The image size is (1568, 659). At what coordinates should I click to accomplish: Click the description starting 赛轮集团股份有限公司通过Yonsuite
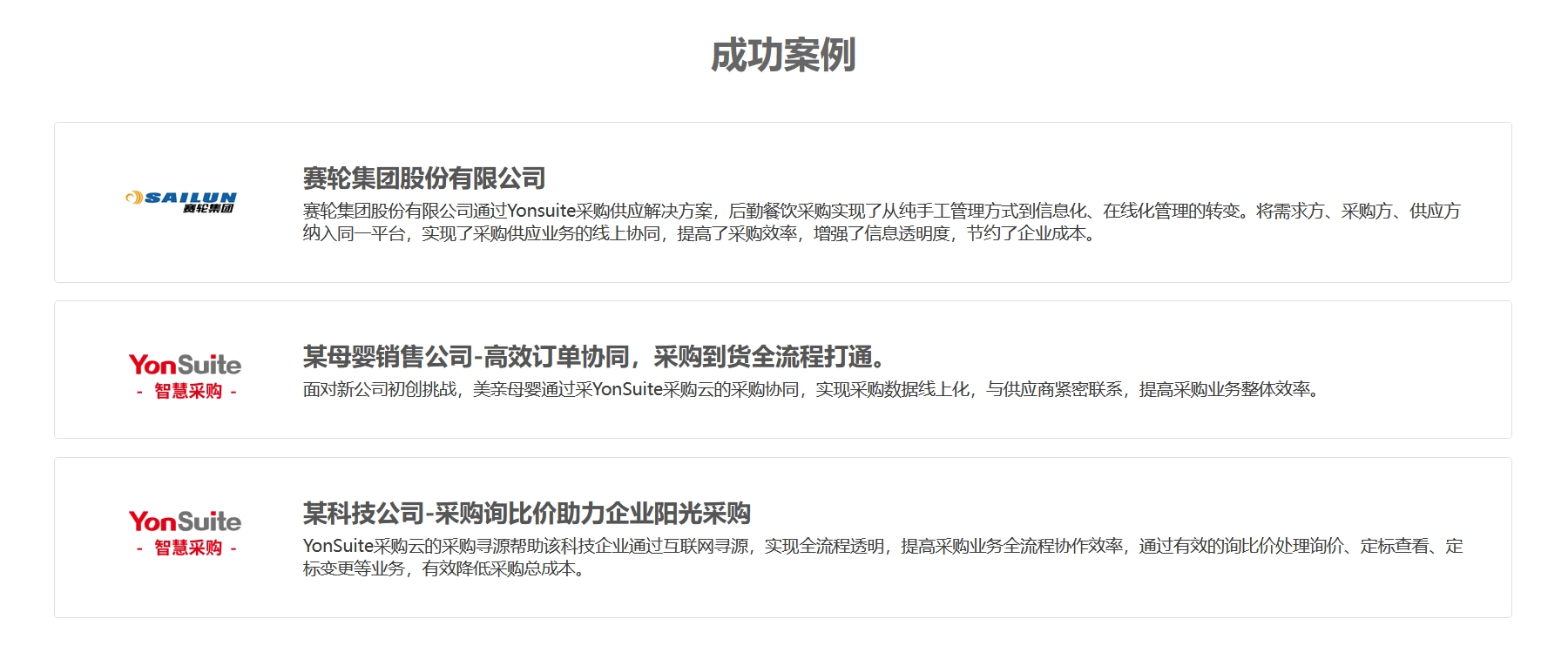click(x=882, y=222)
